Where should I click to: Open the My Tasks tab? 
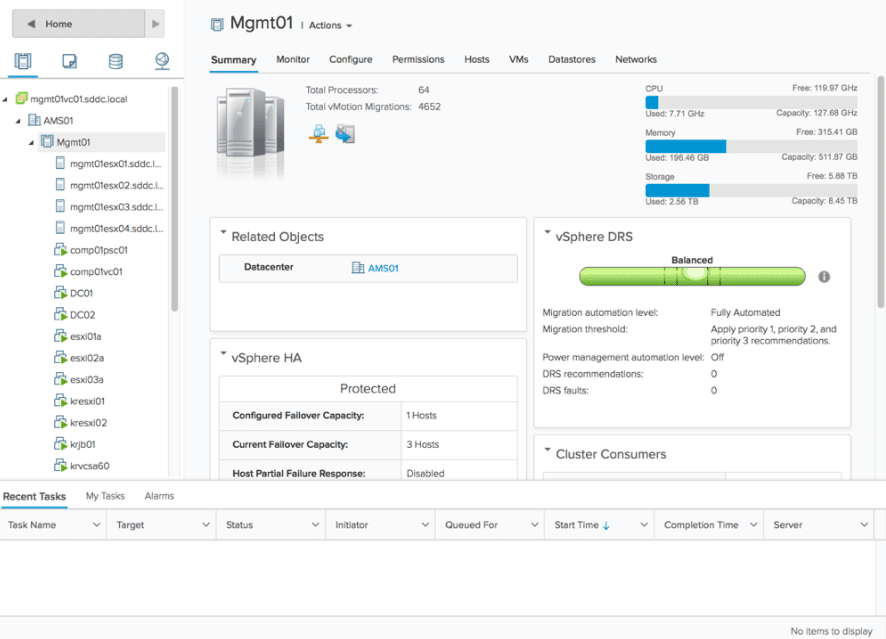(x=105, y=496)
